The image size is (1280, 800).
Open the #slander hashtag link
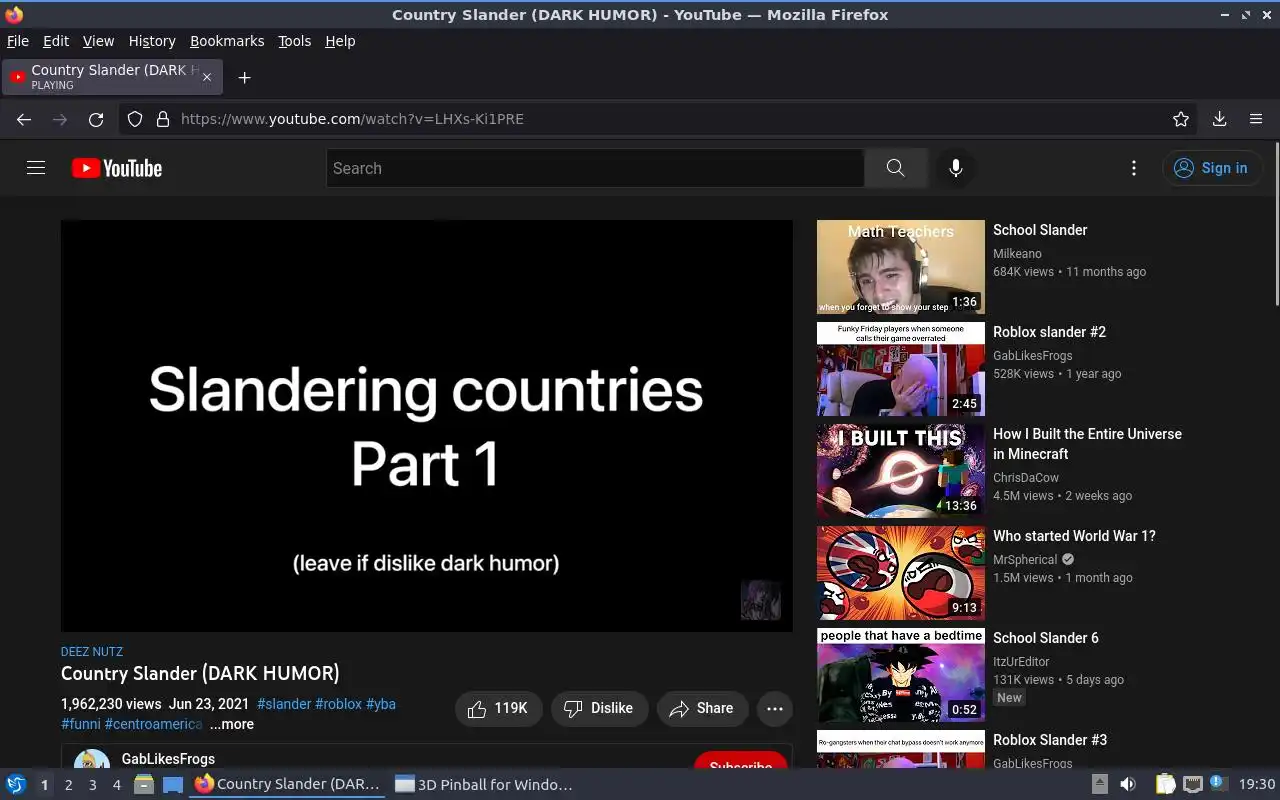(x=284, y=704)
